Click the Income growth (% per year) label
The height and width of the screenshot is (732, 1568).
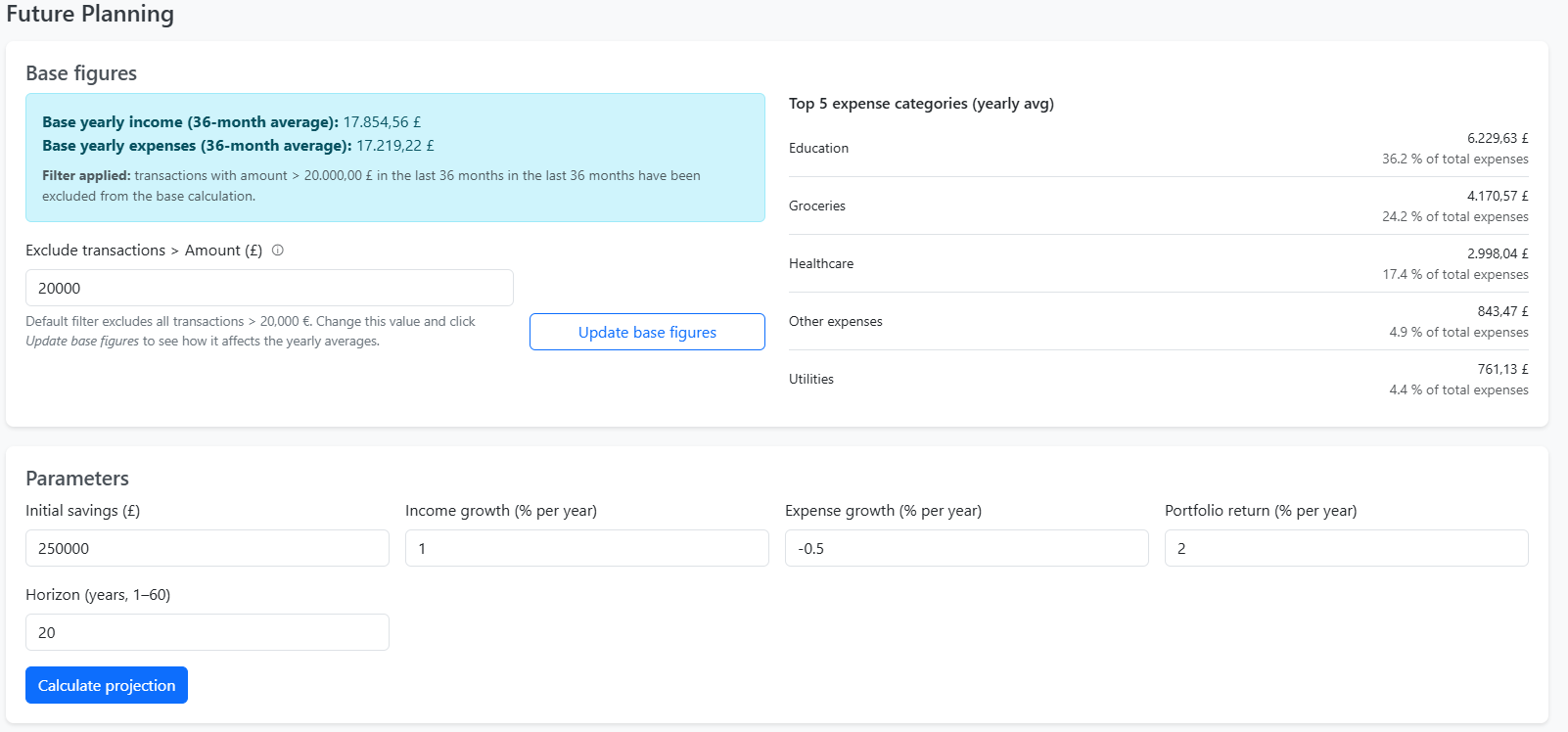(x=501, y=511)
